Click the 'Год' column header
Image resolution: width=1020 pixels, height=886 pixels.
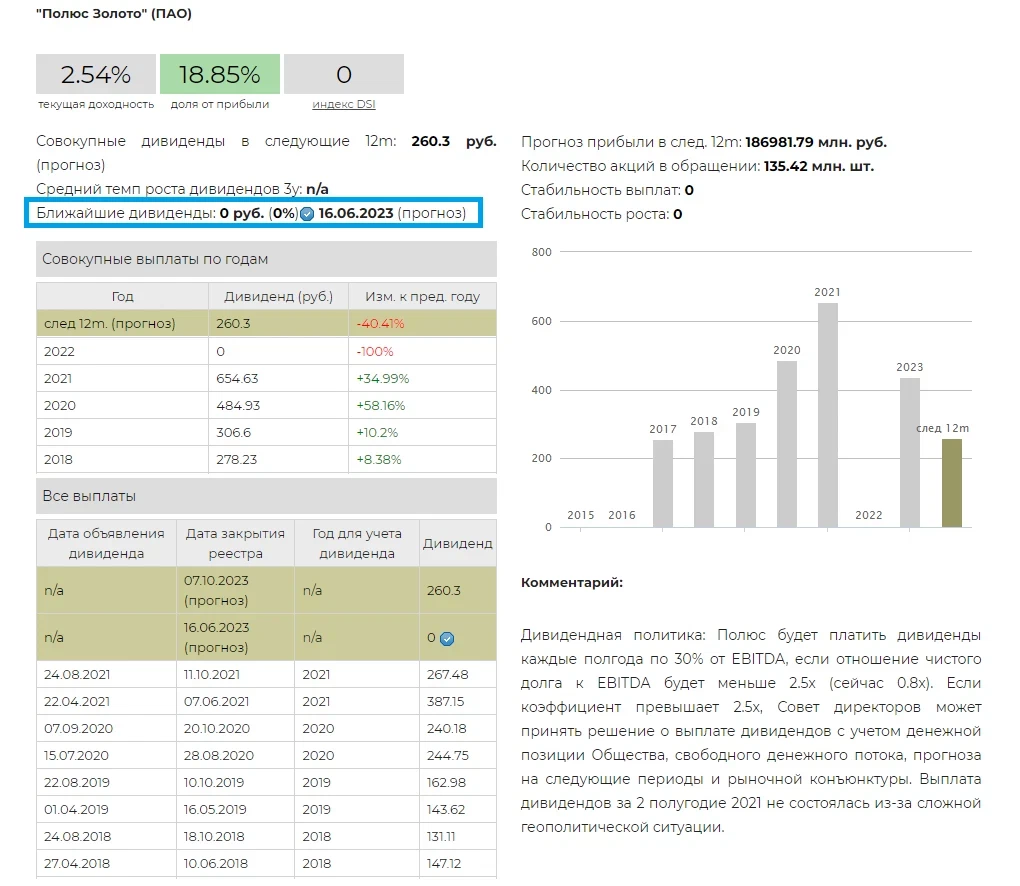point(122,296)
